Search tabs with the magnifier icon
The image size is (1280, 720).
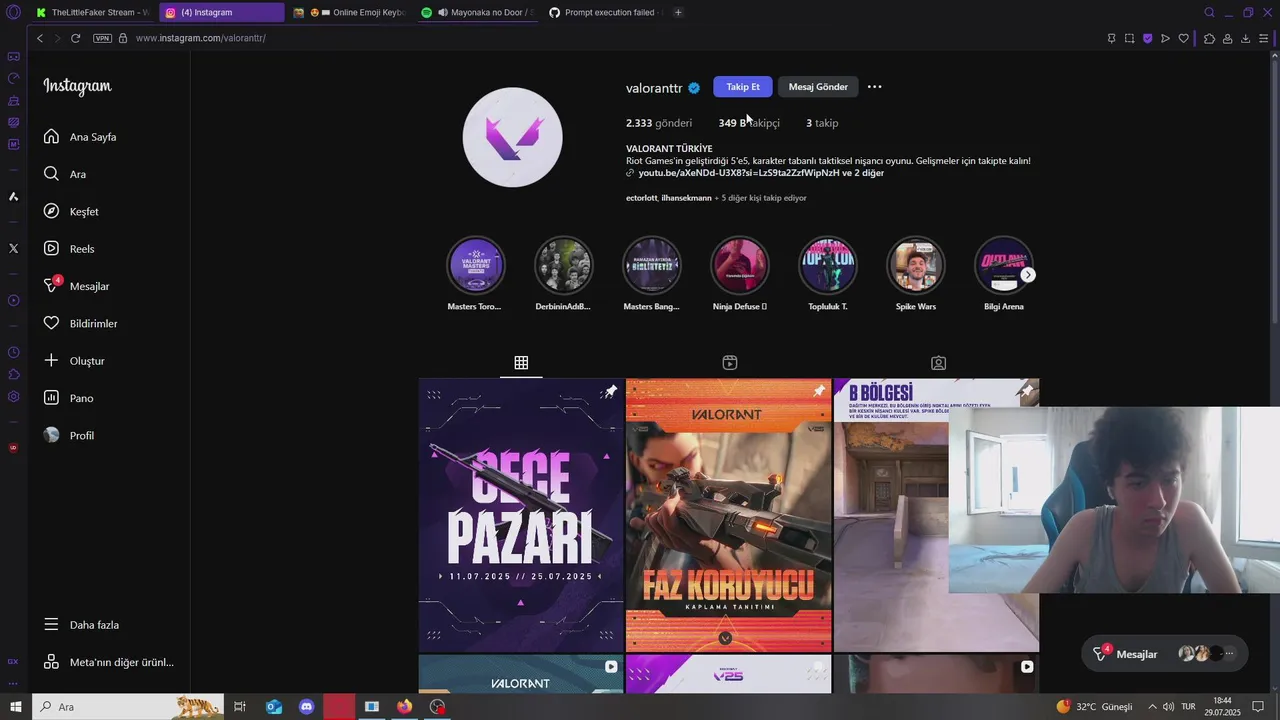pyautogui.click(x=1209, y=13)
